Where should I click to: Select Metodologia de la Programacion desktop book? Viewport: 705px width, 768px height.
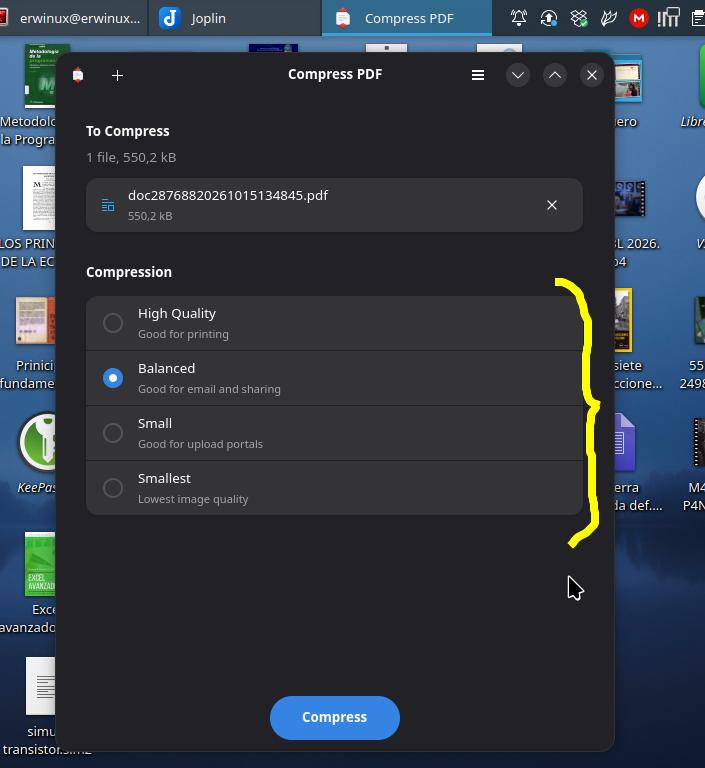click(40, 76)
